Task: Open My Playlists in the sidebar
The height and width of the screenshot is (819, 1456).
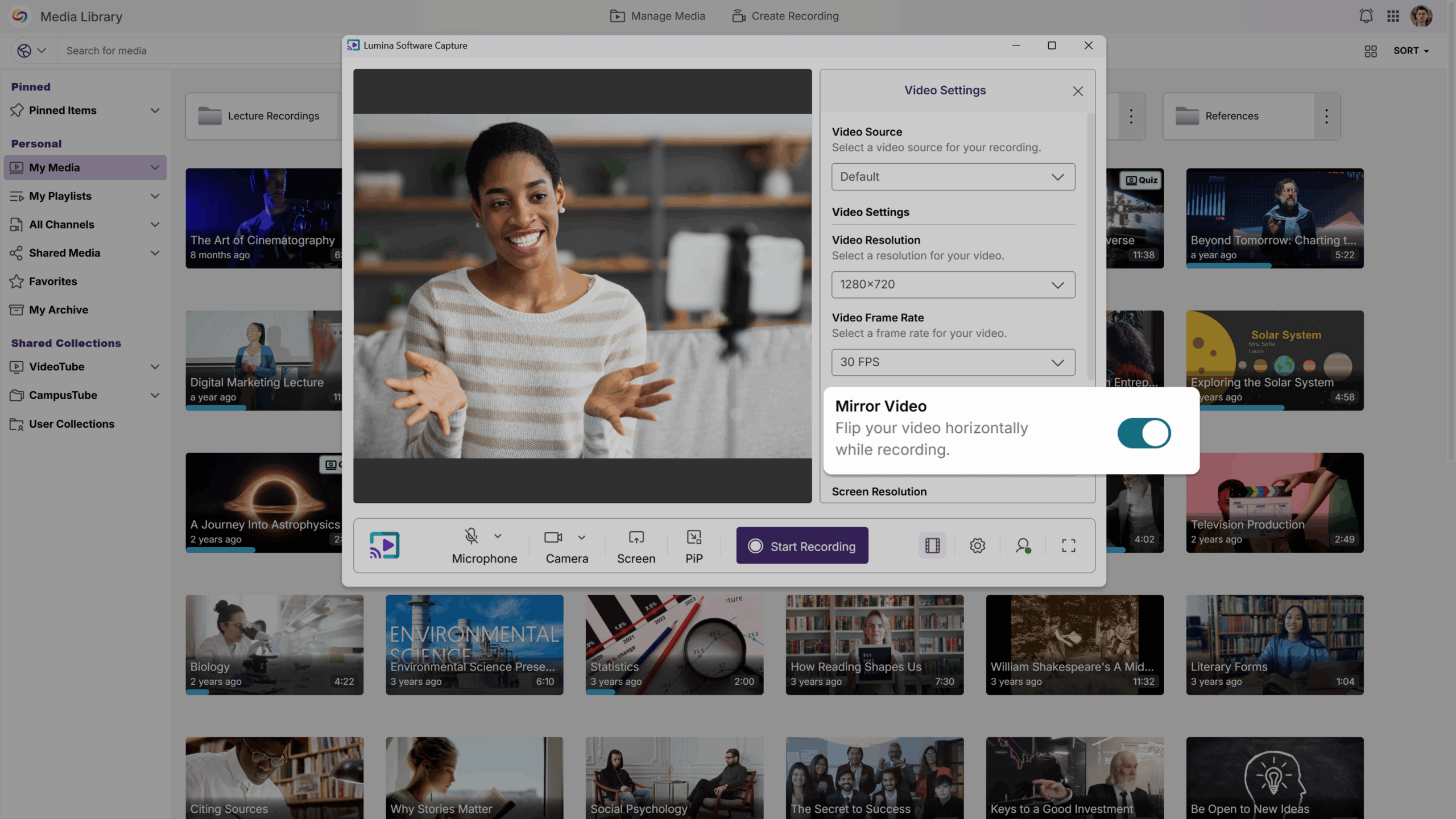Action: click(x=60, y=196)
